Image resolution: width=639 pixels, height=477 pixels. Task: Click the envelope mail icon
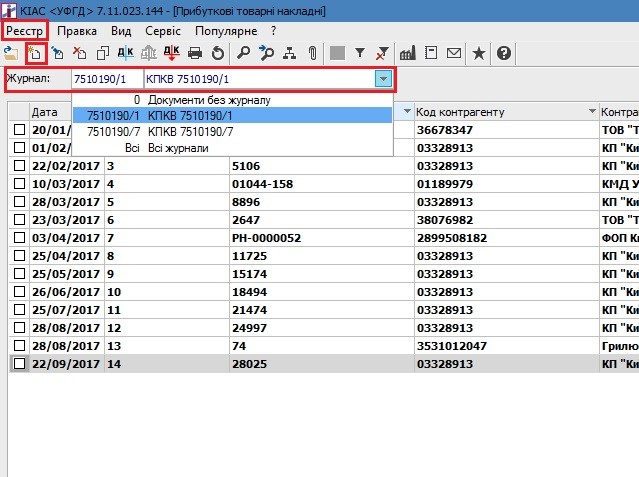coord(454,53)
